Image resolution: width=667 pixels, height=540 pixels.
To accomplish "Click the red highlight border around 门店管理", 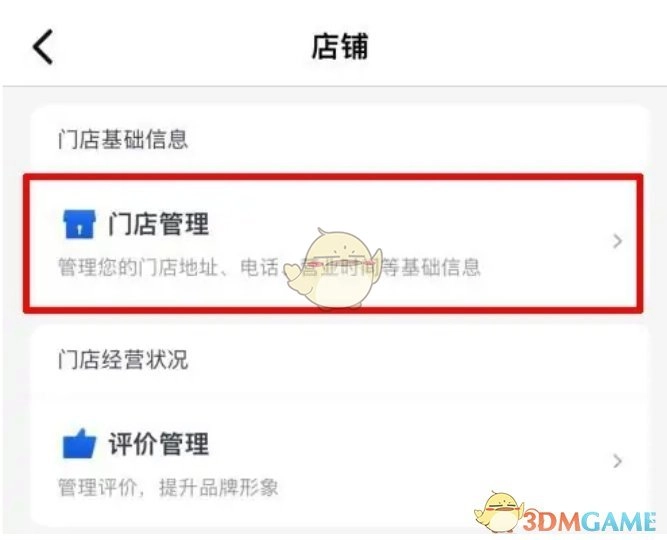I will (x=333, y=243).
